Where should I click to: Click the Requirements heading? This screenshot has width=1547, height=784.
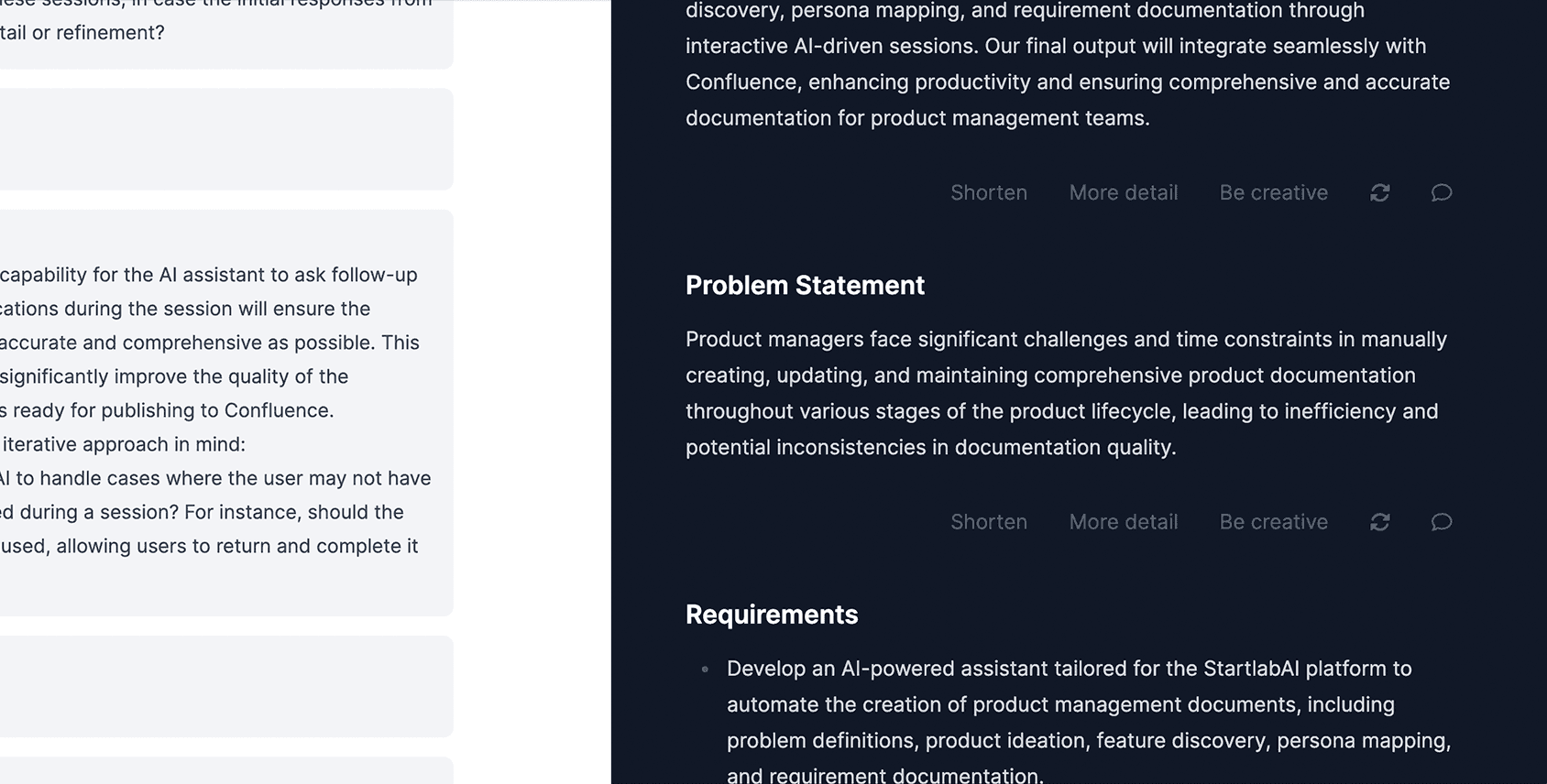(772, 615)
